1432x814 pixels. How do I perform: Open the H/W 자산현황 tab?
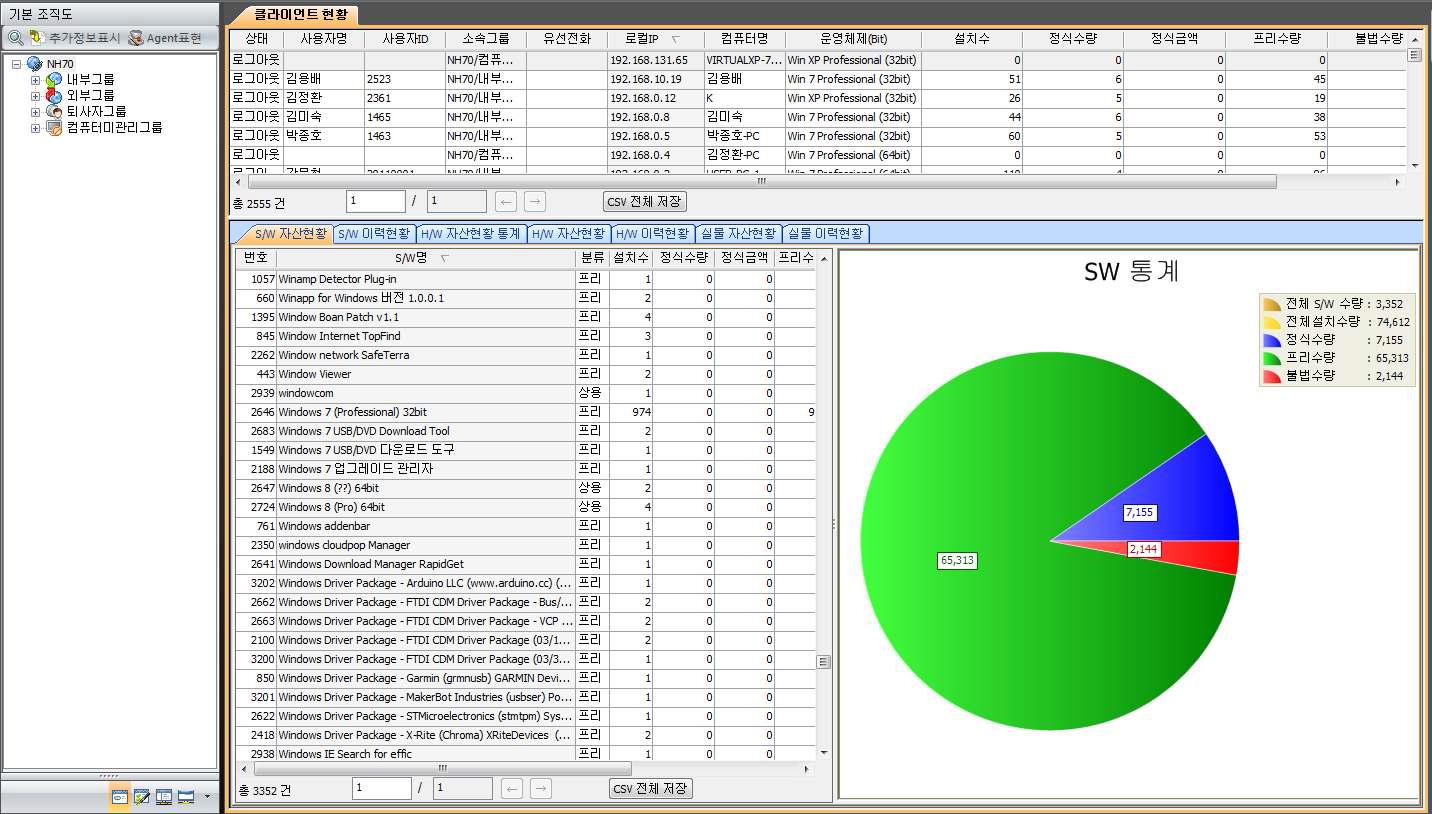tap(569, 234)
